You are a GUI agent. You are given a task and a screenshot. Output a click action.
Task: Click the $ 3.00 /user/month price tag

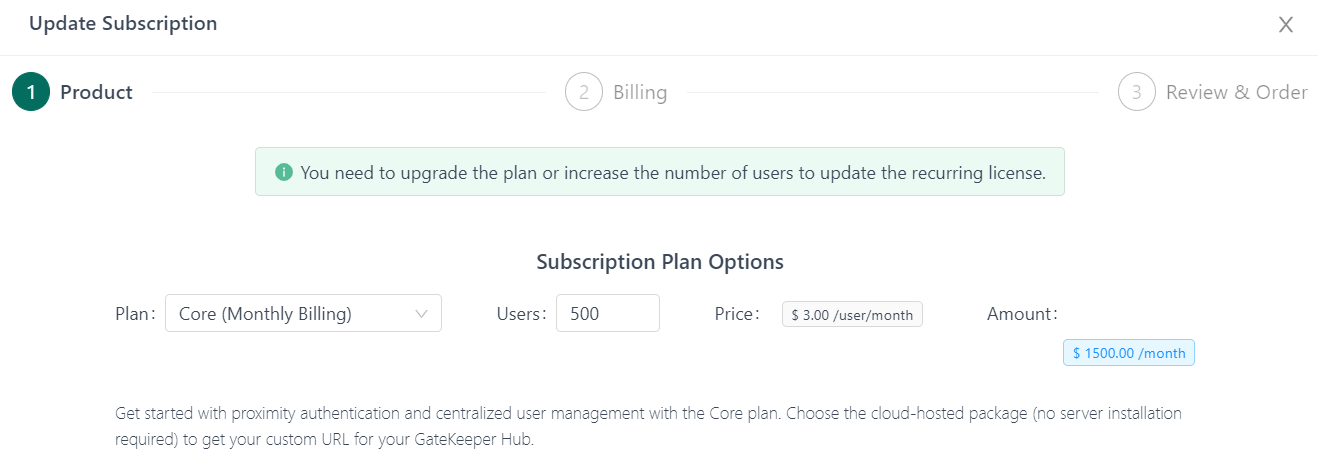click(852, 314)
